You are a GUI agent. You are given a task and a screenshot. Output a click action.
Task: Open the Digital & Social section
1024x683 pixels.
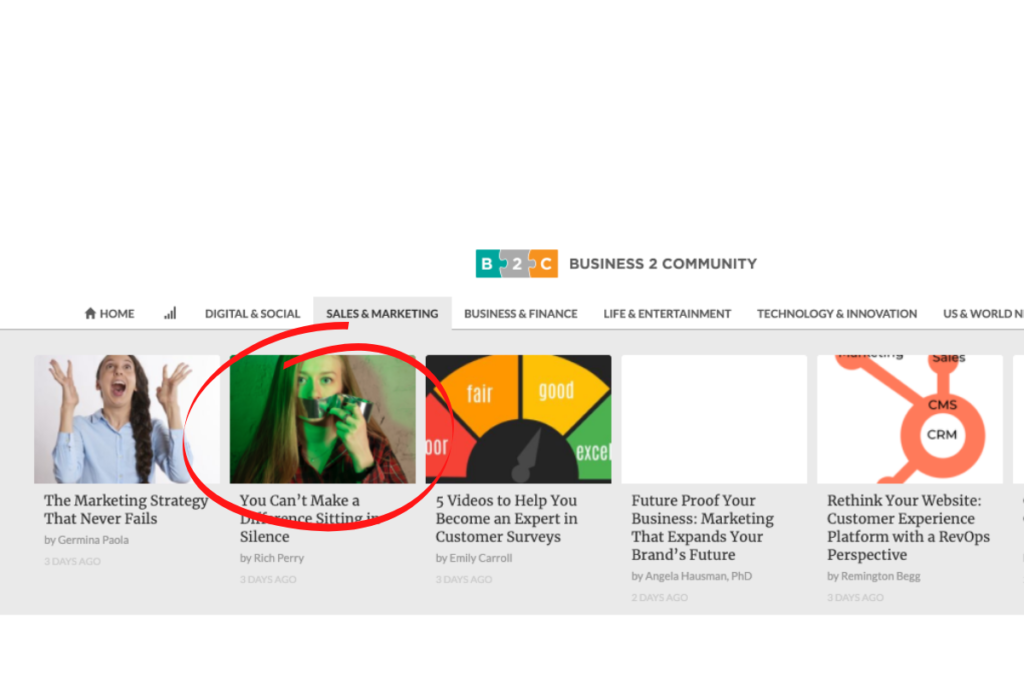click(253, 313)
